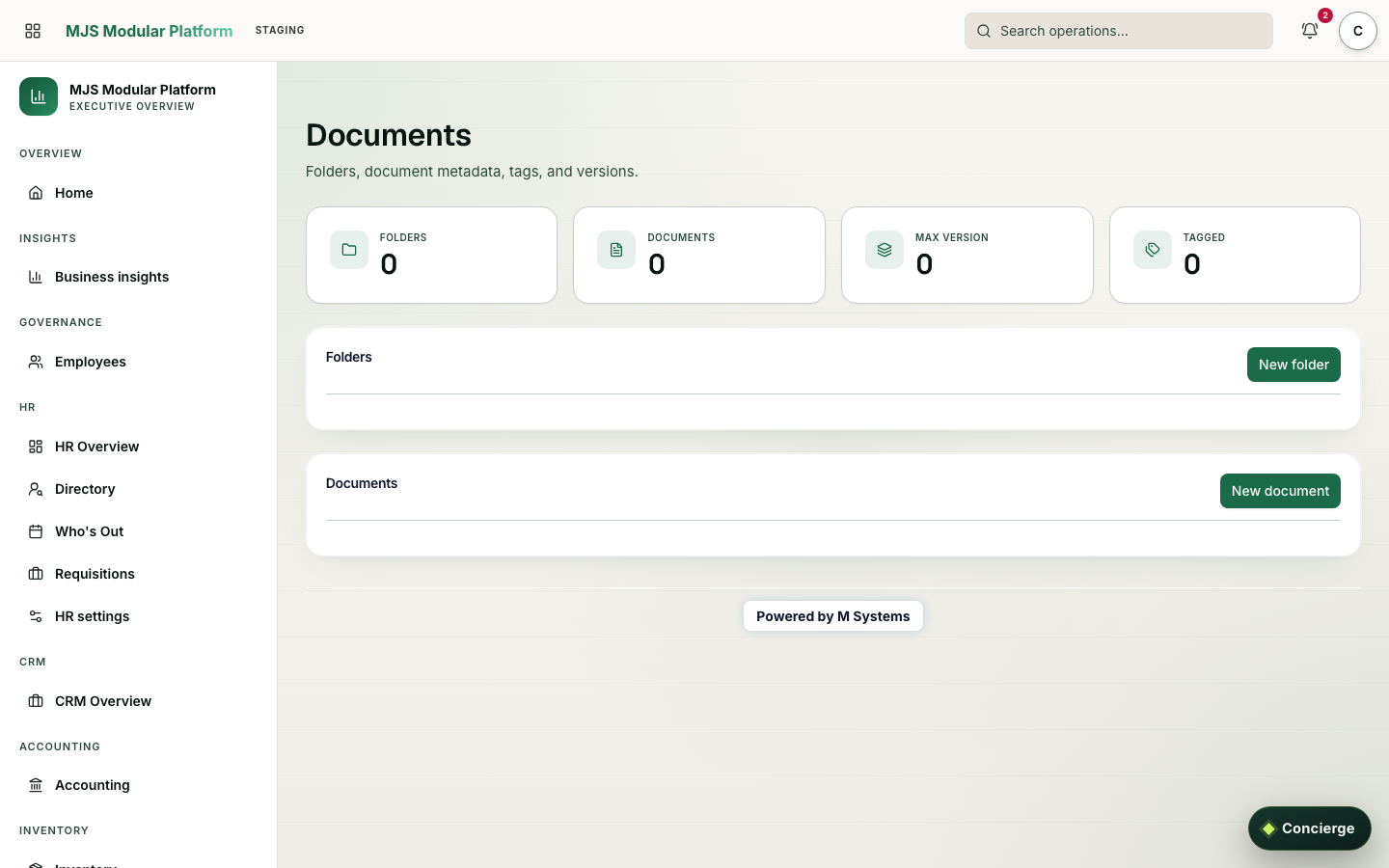Click the HR Overview grid icon
This screenshot has width=1389, height=868.
click(36, 447)
